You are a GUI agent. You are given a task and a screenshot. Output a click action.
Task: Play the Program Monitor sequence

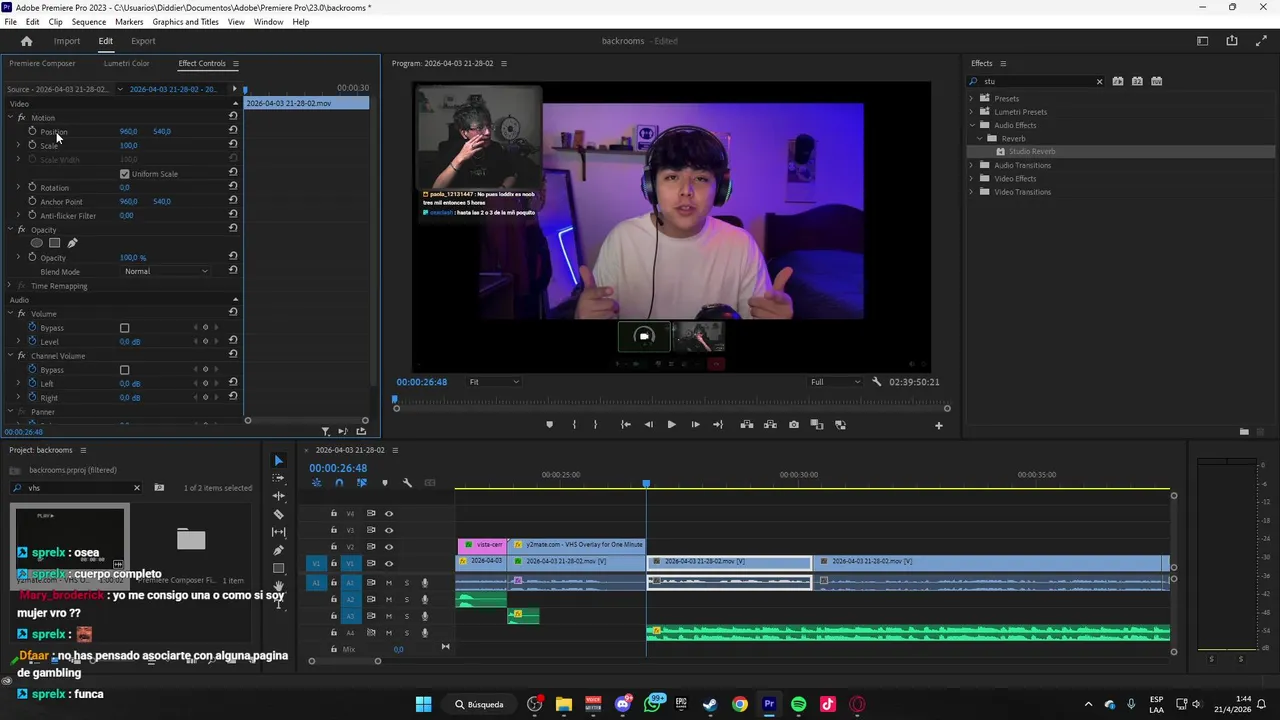click(x=671, y=425)
